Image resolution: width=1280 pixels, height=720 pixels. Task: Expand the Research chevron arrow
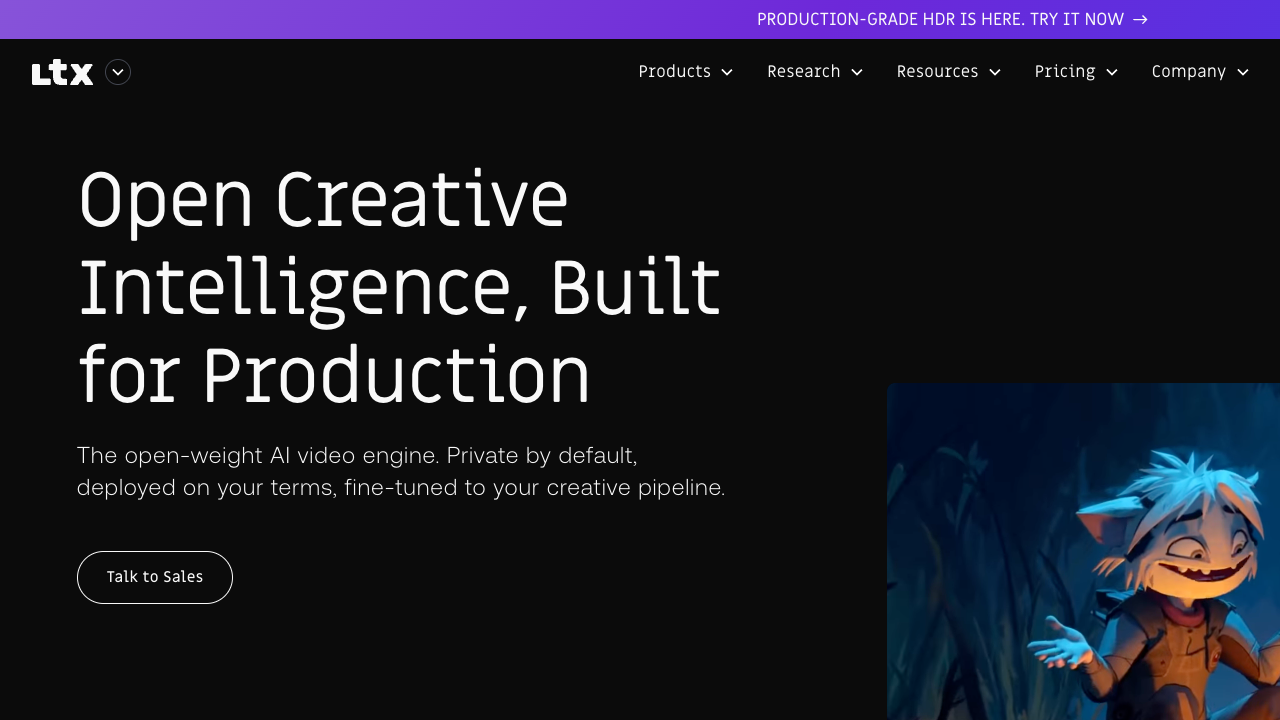pos(857,72)
